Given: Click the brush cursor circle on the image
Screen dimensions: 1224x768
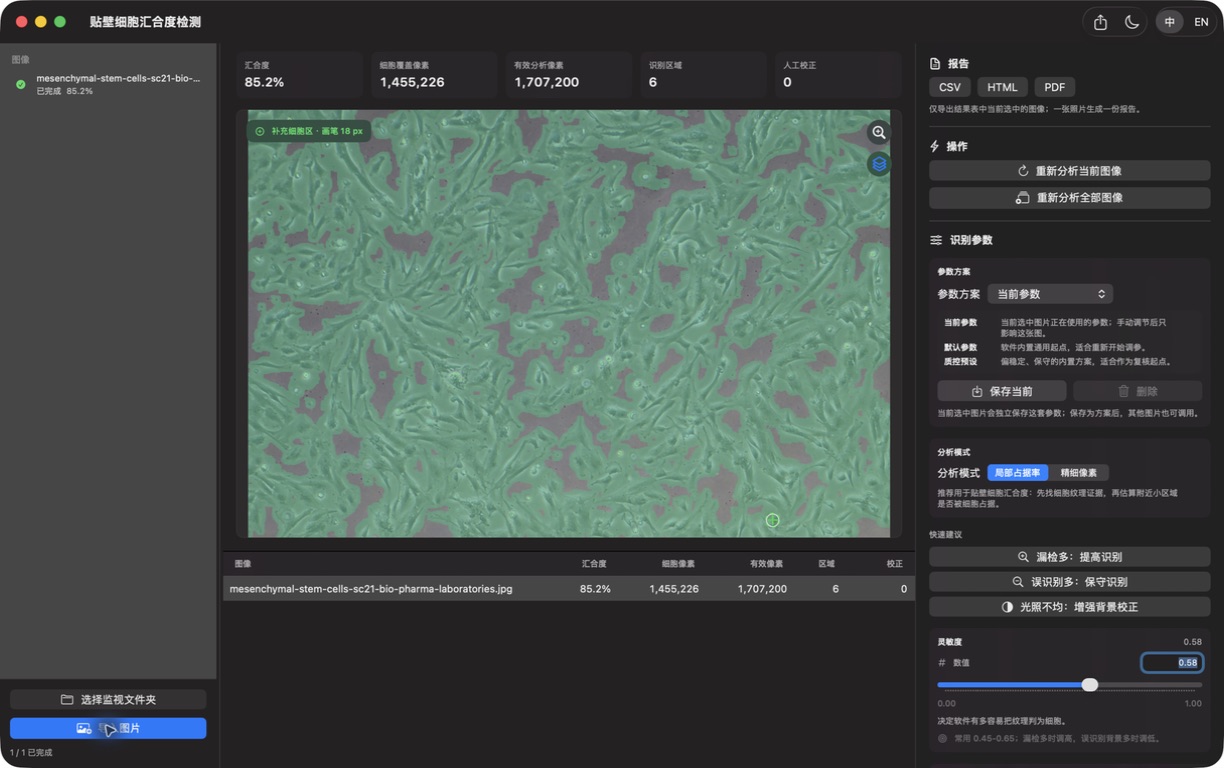Looking at the screenshot, I should tap(772, 520).
